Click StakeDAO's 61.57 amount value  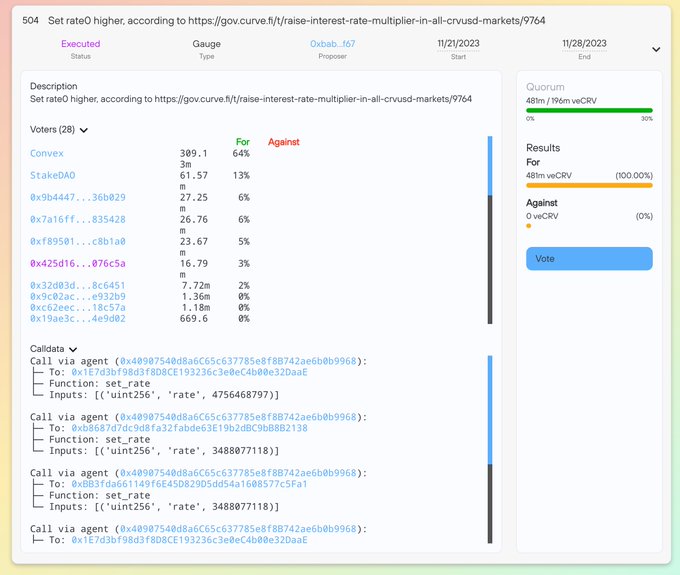tap(194, 176)
